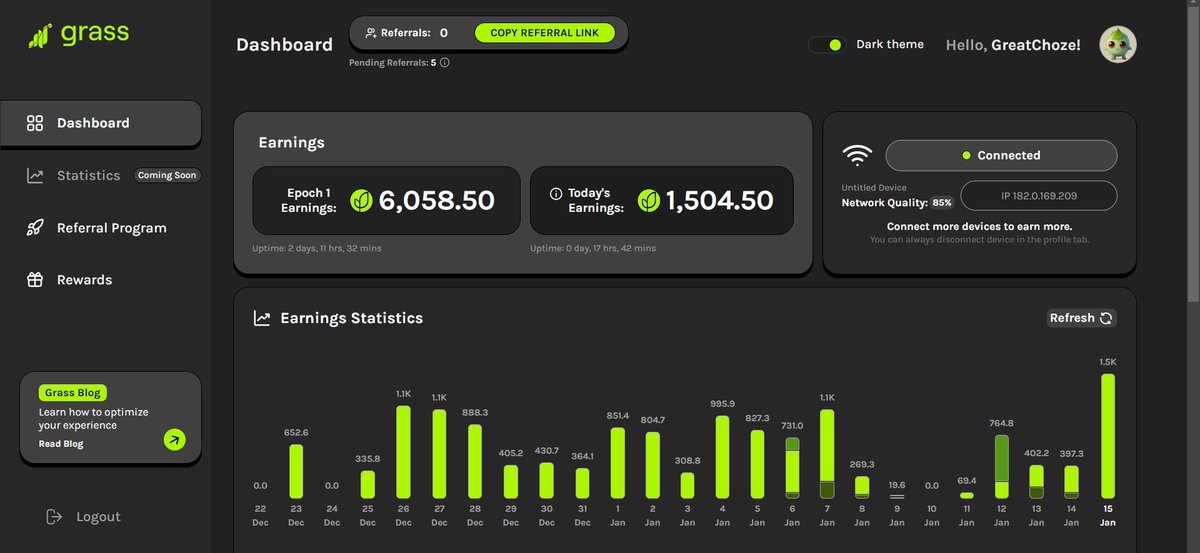Click the 'Uptime: 2 days, 11 hrs, 32 mins' text

click(317, 248)
